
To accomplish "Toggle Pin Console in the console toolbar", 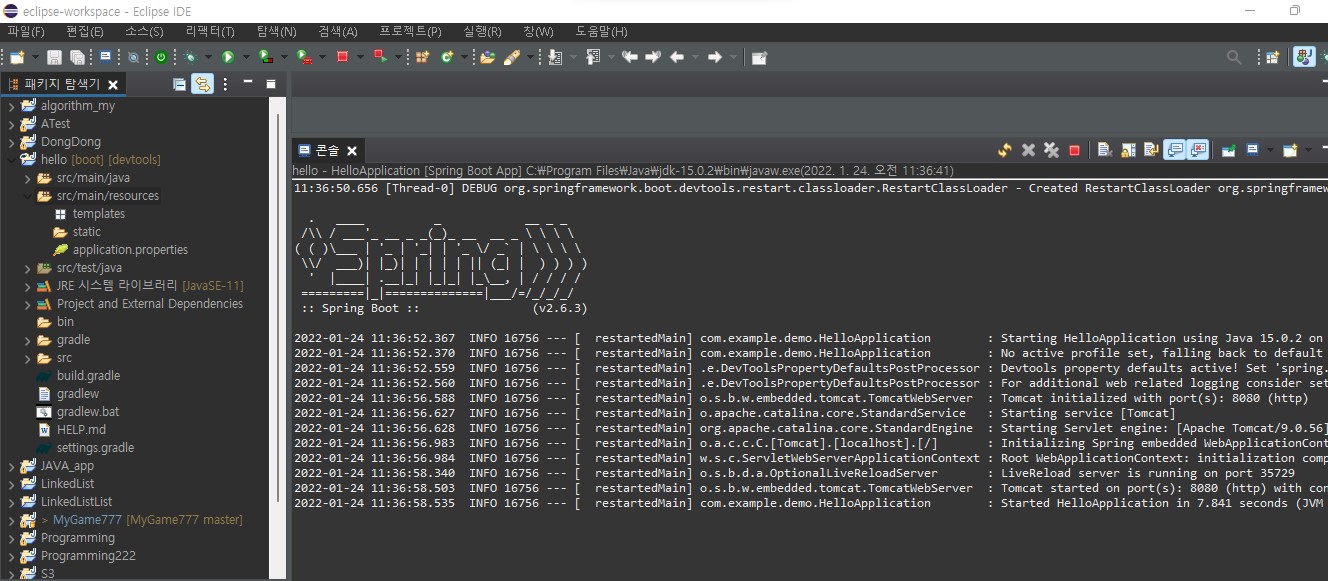I will [1229, 150].
